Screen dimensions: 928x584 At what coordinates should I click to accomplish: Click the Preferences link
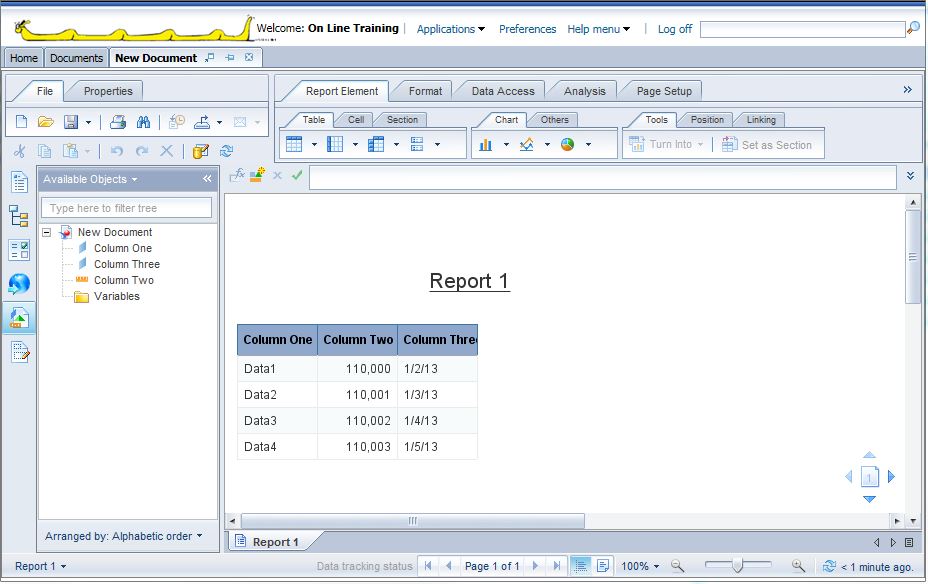pyautogui.click(x=527, y=29)
